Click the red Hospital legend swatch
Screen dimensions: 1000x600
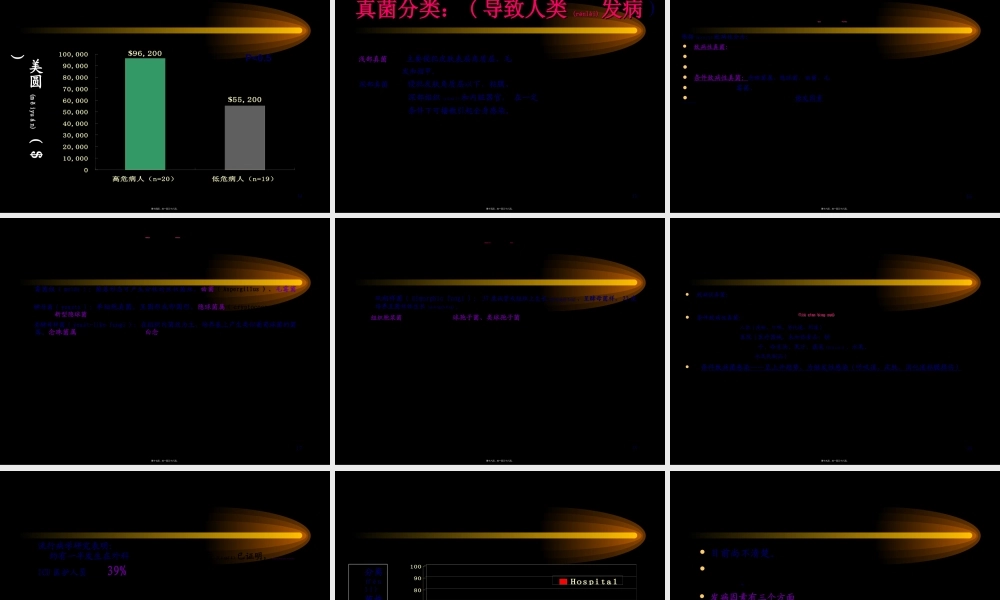(x=563, y=581)
